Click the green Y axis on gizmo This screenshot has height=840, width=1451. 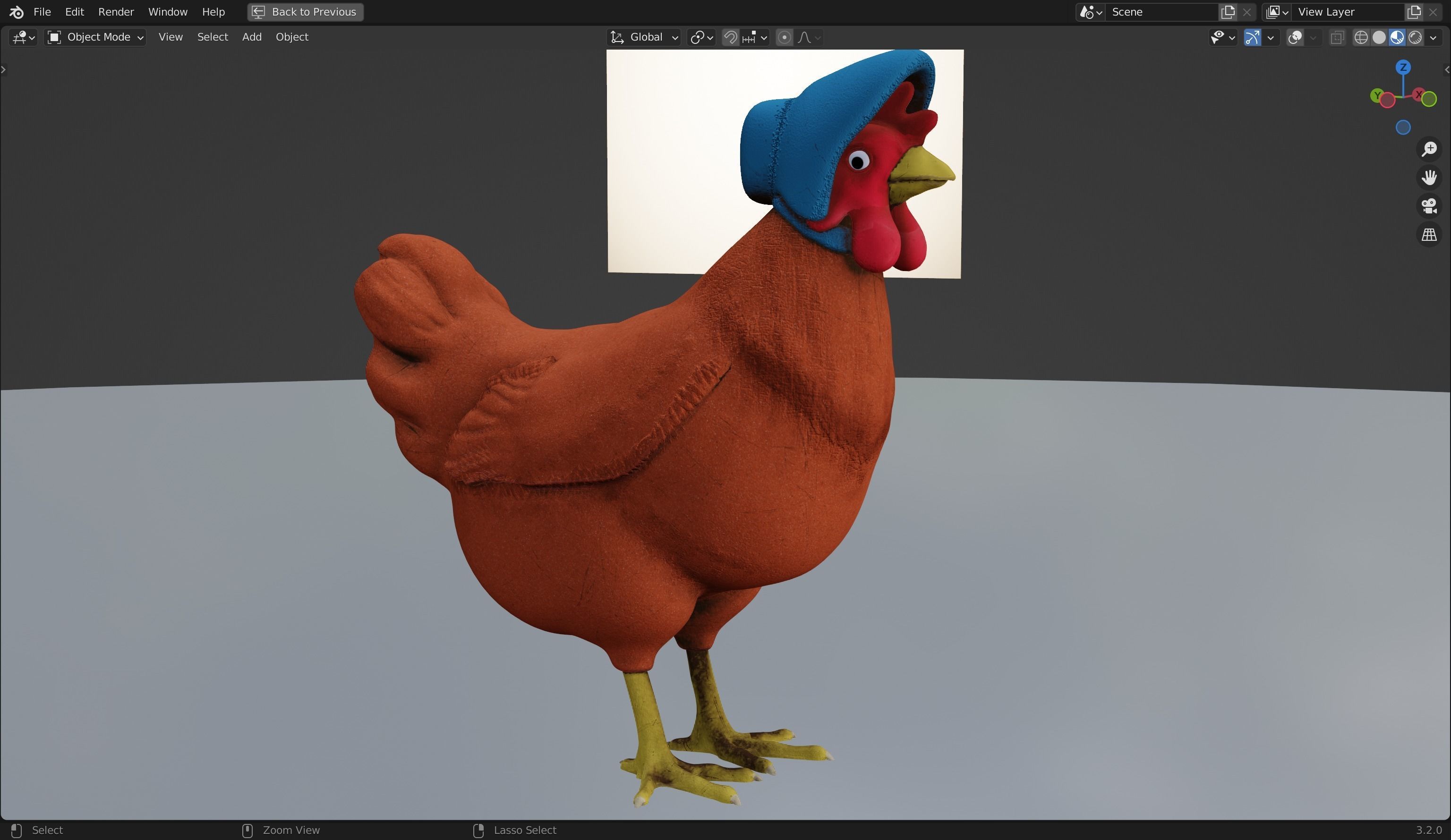tap(1377, 95)
